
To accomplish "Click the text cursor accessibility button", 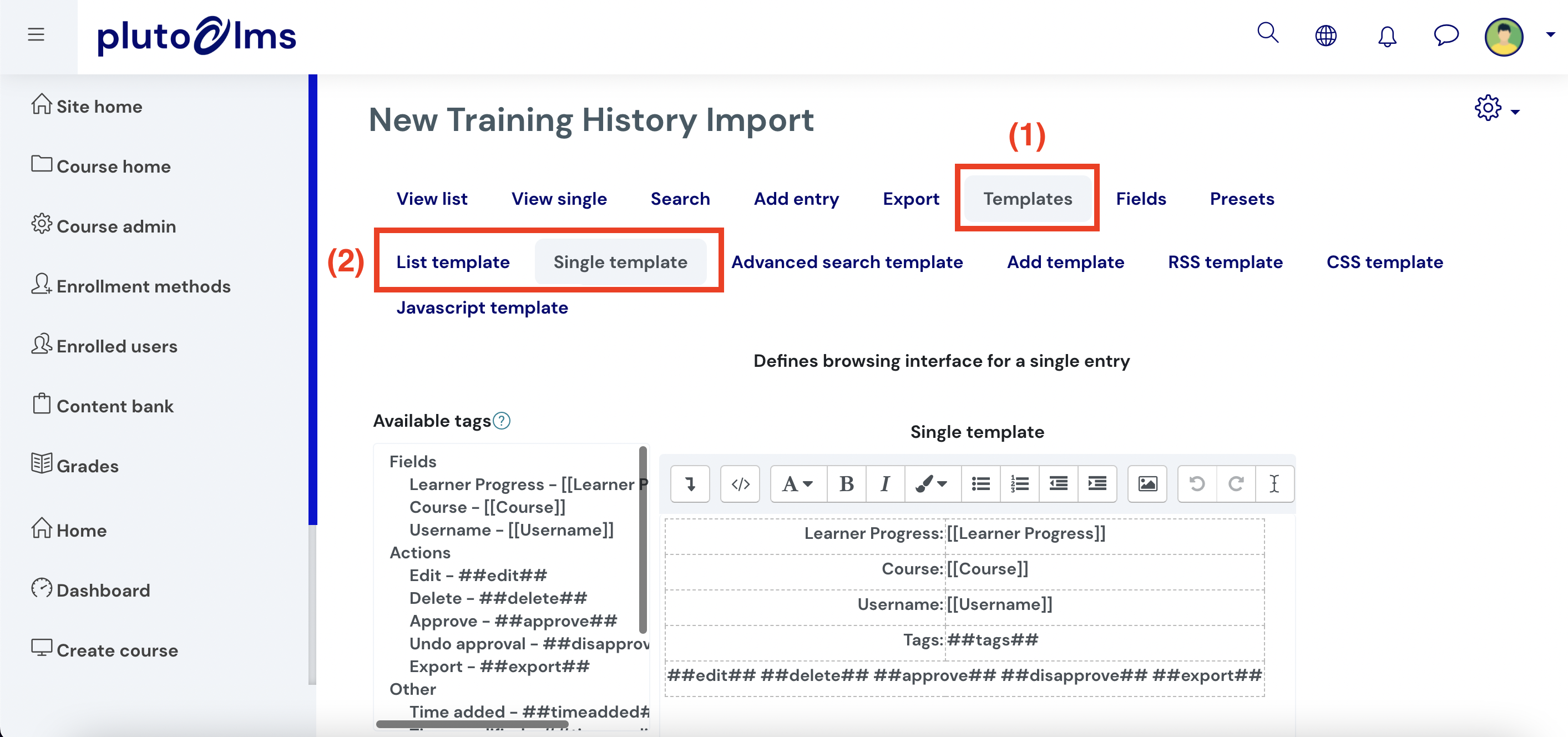I will click(x=1274, y=484).
